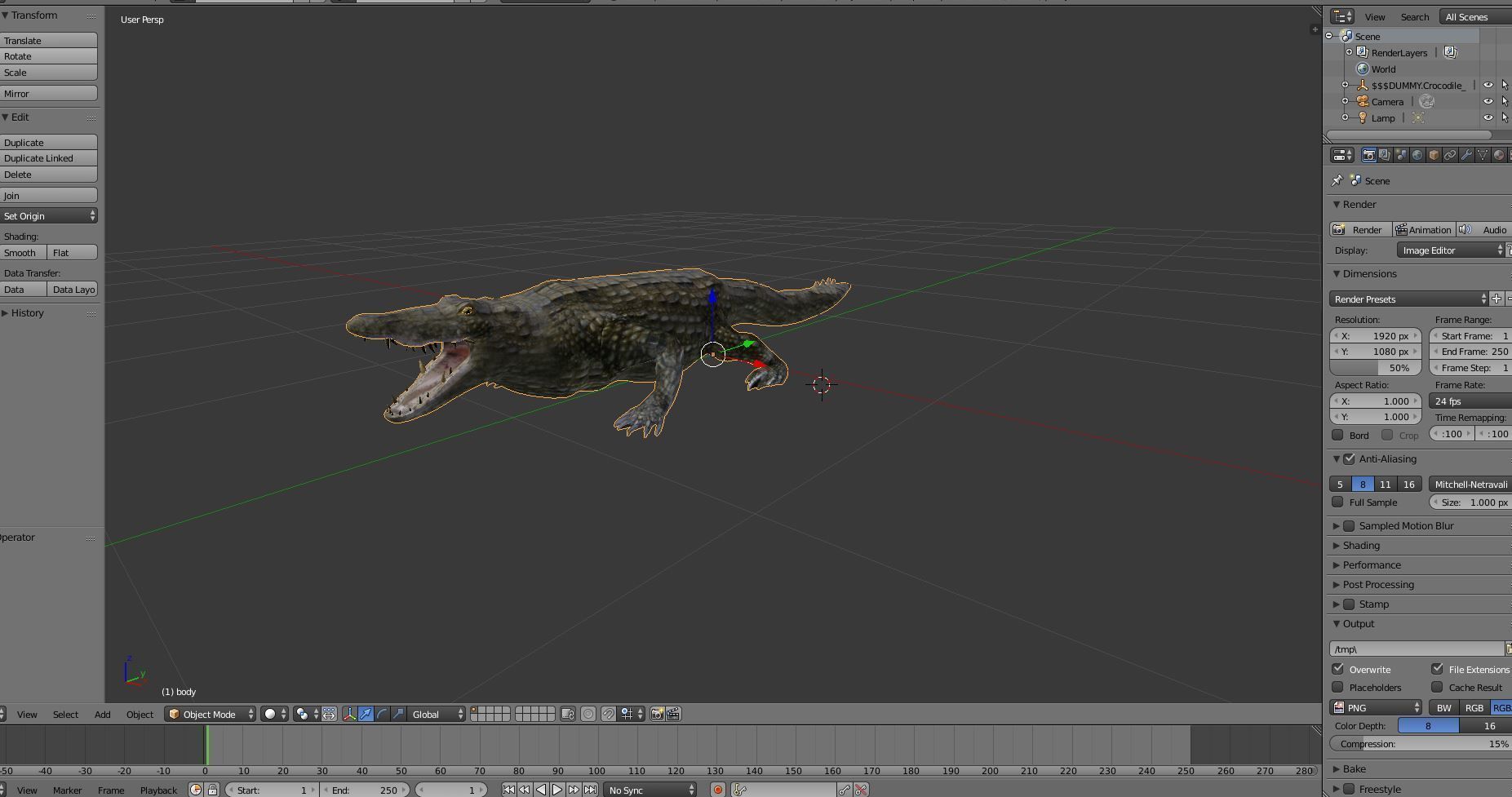
Task: Toggle the 3D manipulator widget
Action: [350, 714]
